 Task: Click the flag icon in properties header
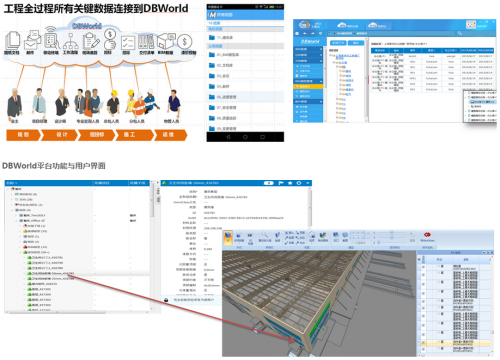(281, 183)
